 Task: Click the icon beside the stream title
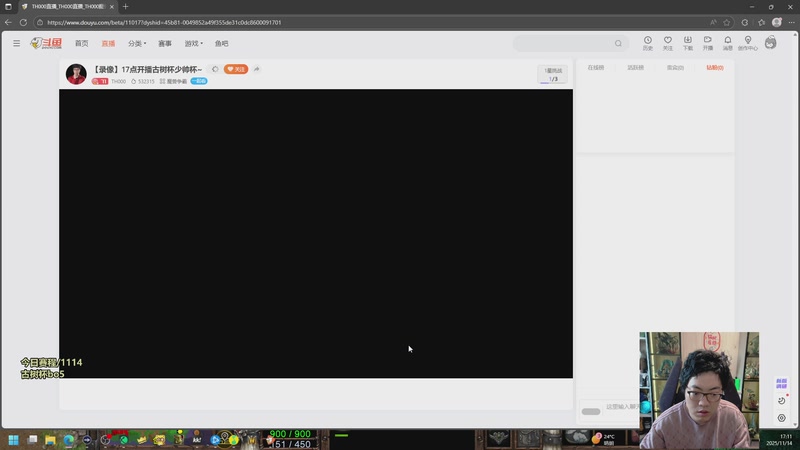pyautogui.click(x=215, y=69)
